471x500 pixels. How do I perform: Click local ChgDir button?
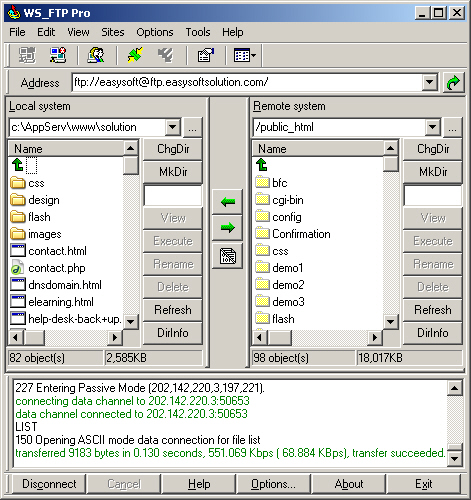[x=173, y=149]
